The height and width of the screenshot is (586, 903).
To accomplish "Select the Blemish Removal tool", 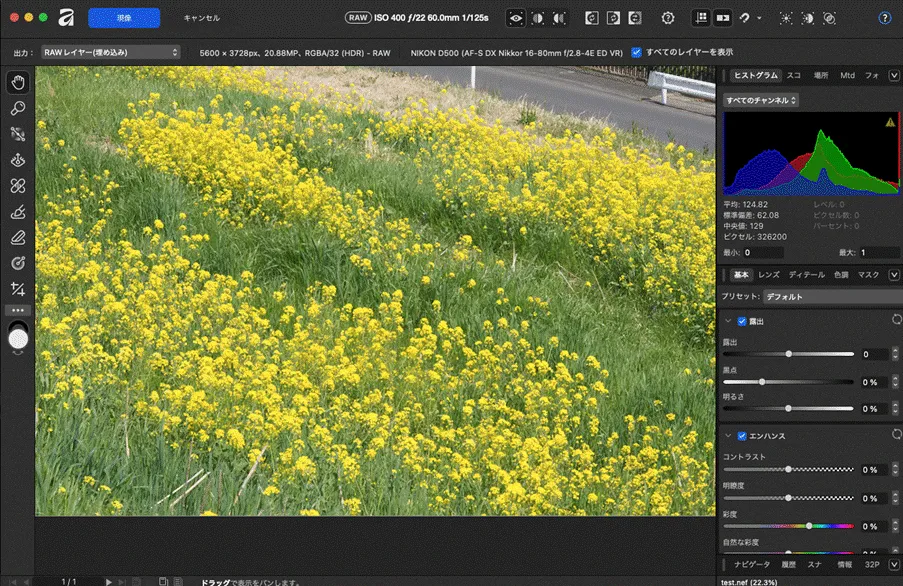I will point(17,185).
